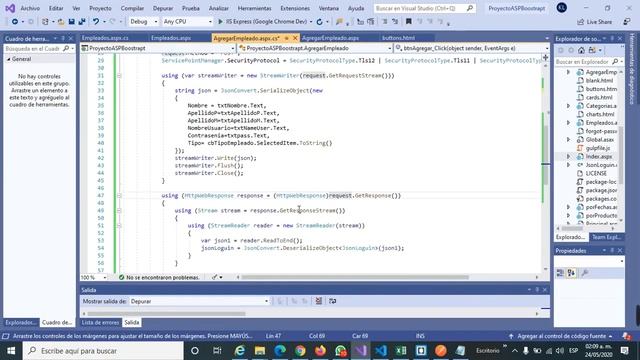Click the Herramientas de diagnóstico side tab

(632, 69)
